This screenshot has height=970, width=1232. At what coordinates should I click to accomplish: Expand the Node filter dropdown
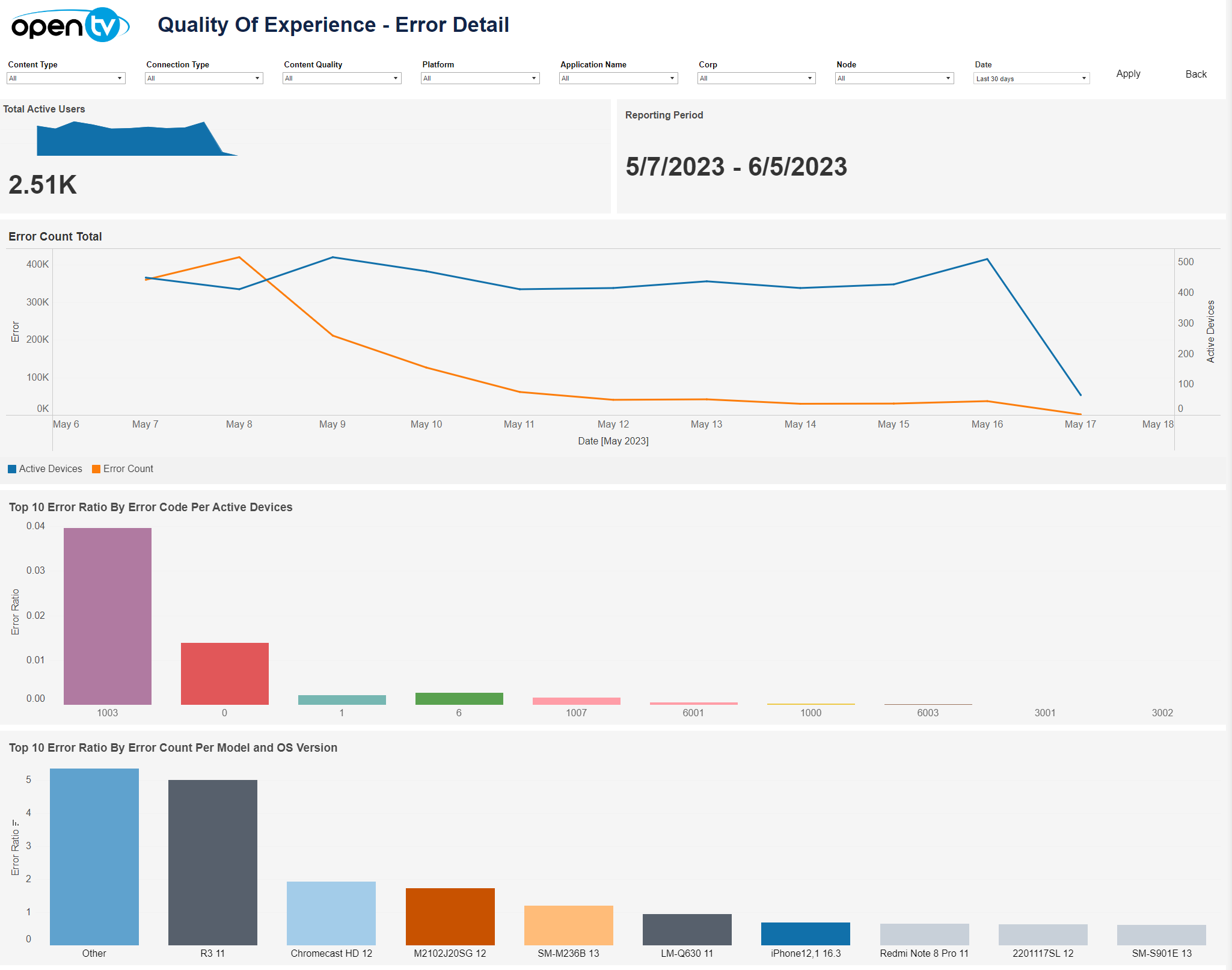pos(894,78)
